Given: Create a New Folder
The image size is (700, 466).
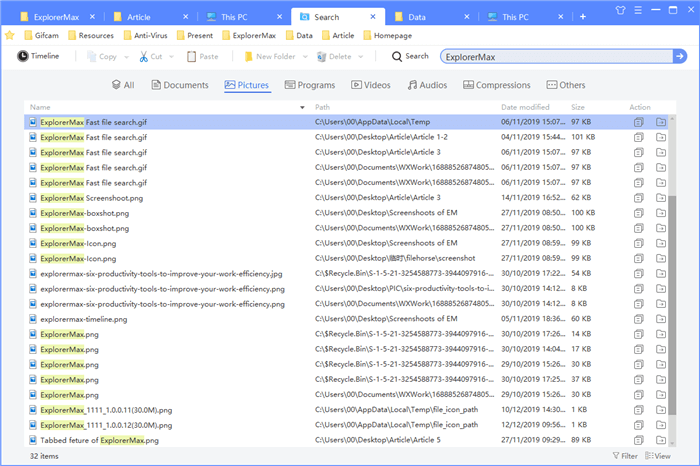Looking at the screenshot, I should pyautogui.click(x=270, y=57).
